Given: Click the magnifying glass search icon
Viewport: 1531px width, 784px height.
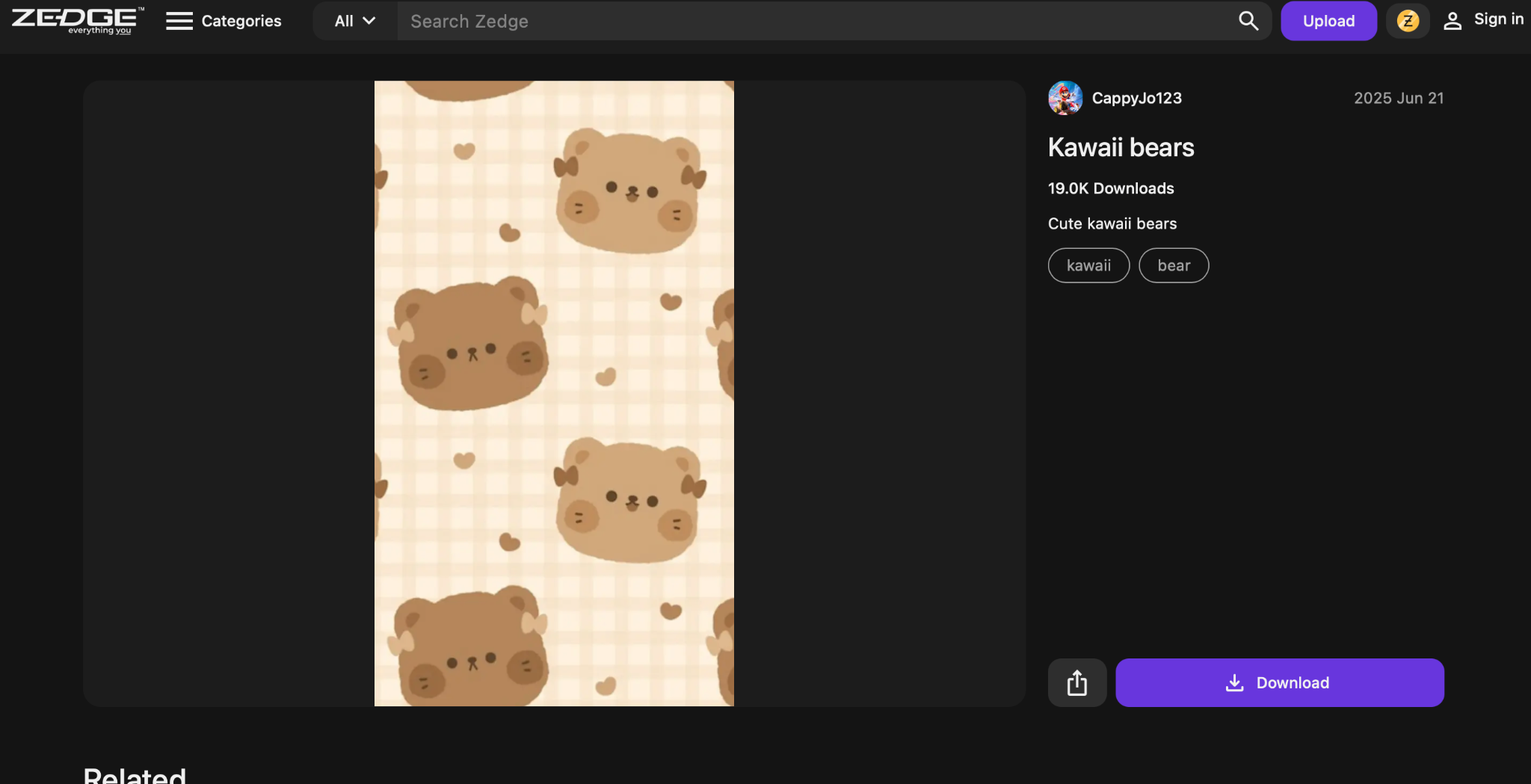Looking at the screenshot, I should (x=1248, y=21).
